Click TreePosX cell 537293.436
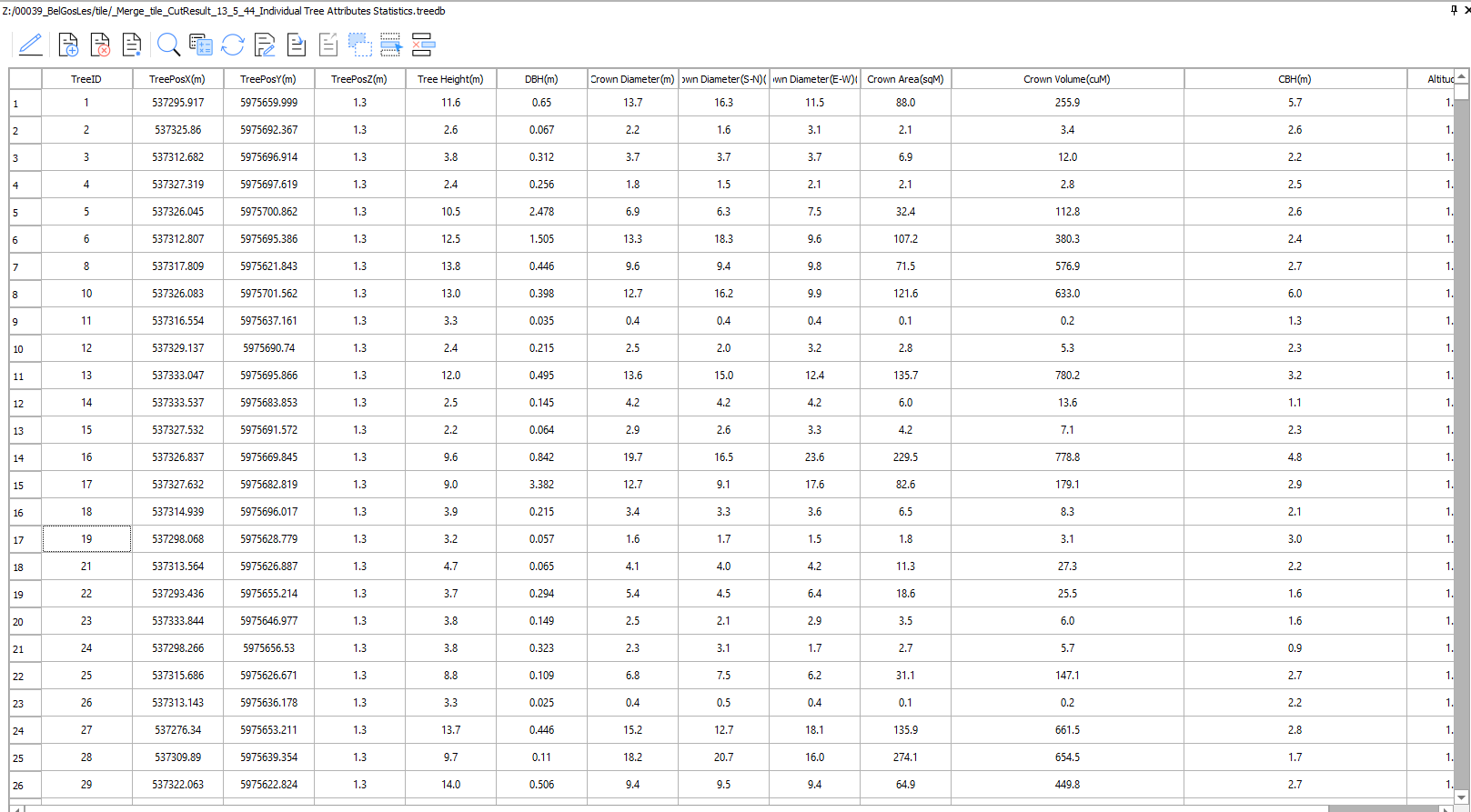 [x=177, y=594]
